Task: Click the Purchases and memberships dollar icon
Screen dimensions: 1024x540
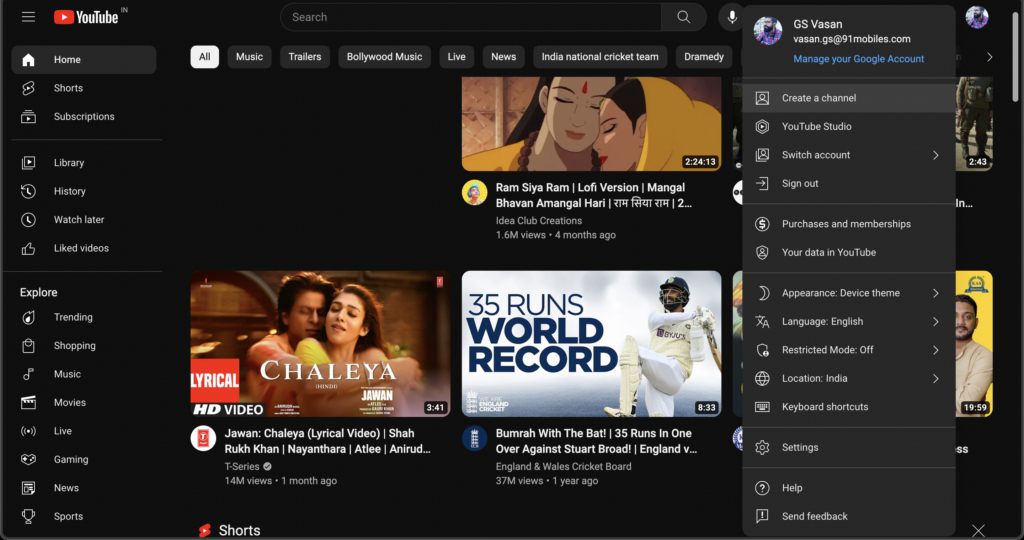Action: pos(762,224)
